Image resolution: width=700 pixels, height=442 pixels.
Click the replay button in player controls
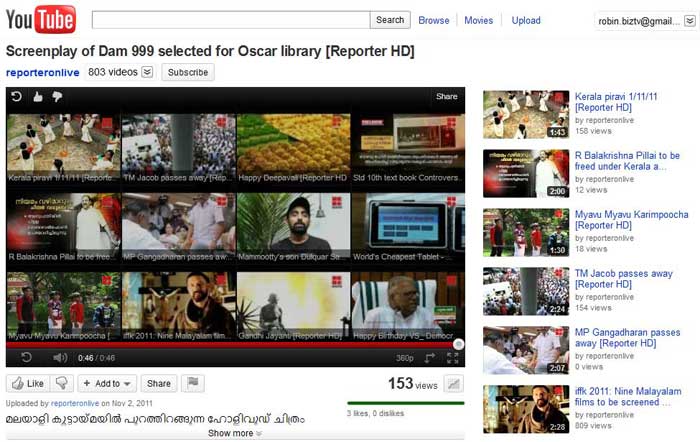point(27,357)
